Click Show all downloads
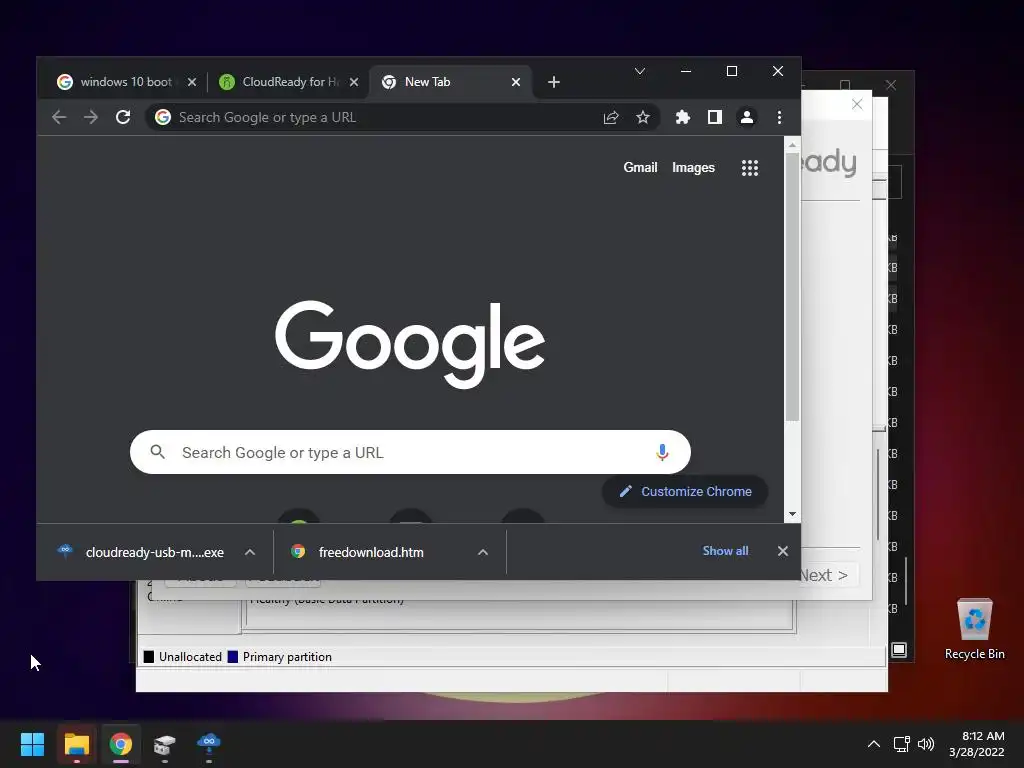 [x=725, y=551]
